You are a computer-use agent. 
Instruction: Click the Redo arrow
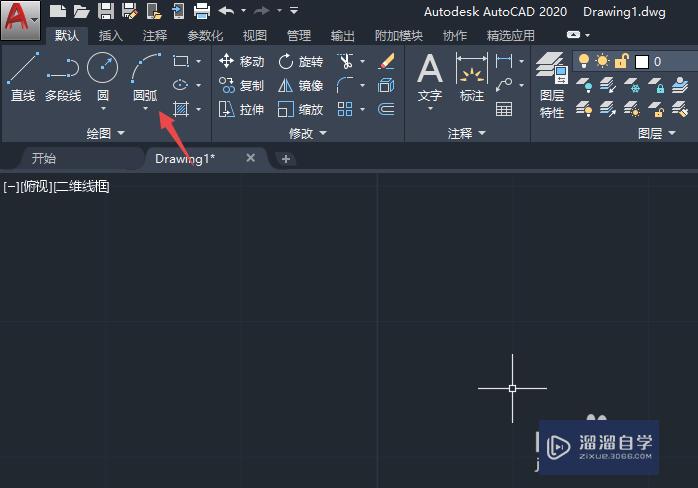(x=262, y=10)
